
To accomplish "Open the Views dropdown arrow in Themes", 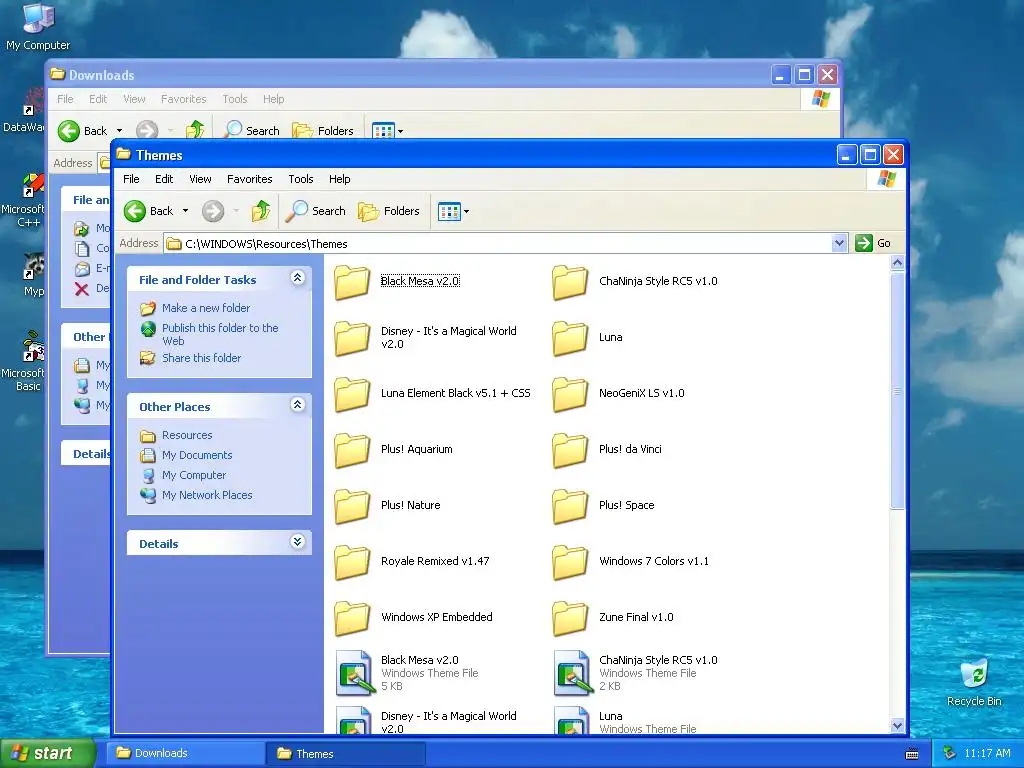I will coord(466,212).
